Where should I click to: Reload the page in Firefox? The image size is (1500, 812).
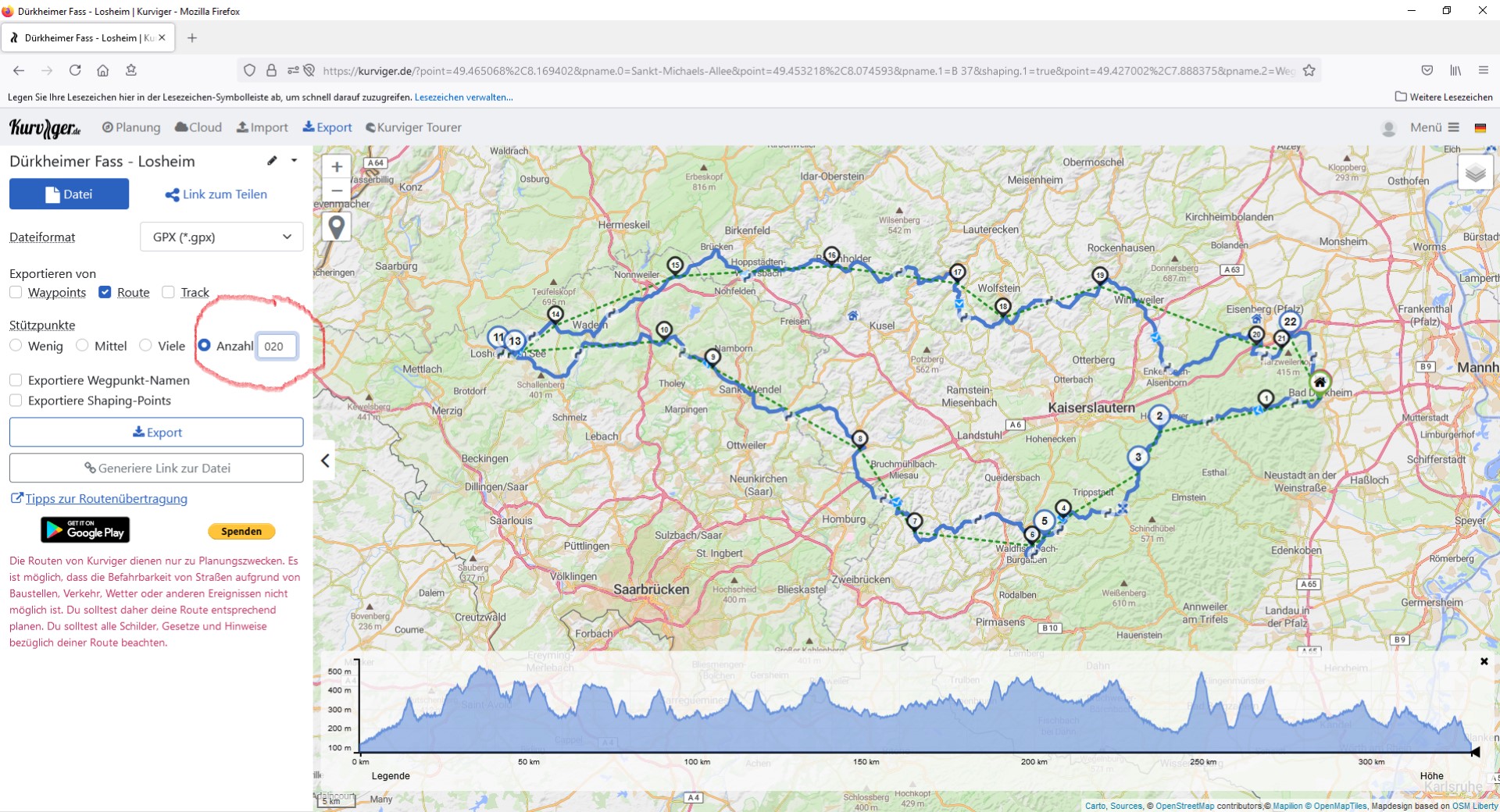(75, 70)
